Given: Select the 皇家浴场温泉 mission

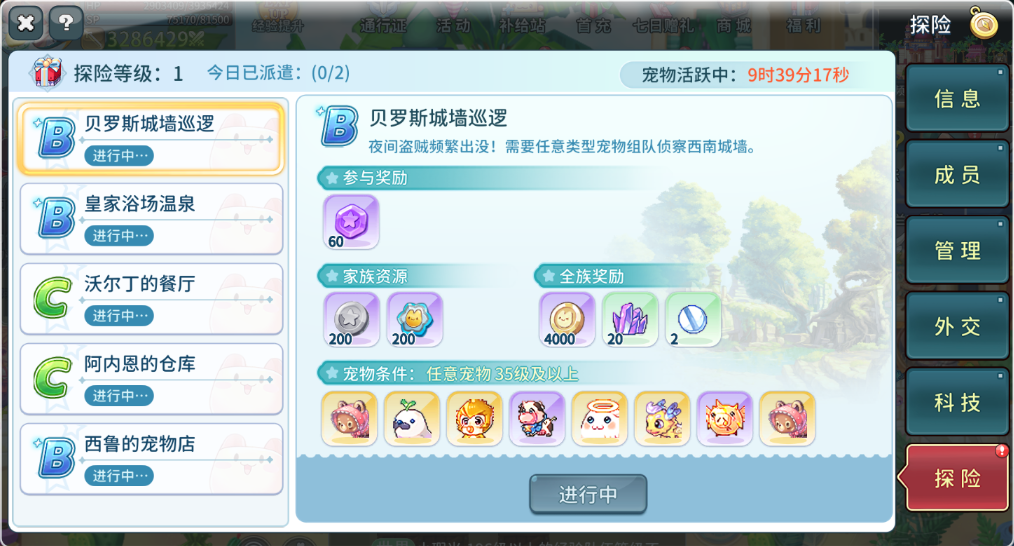Looking at the screenshot, I should tap(151, 219).
